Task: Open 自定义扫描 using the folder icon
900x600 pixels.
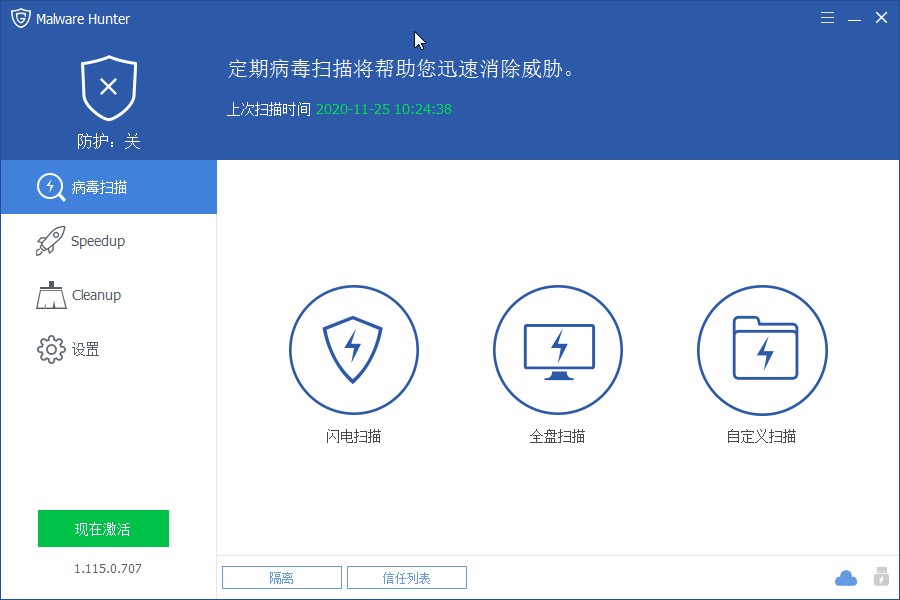Action: click(x=762, y=350)
